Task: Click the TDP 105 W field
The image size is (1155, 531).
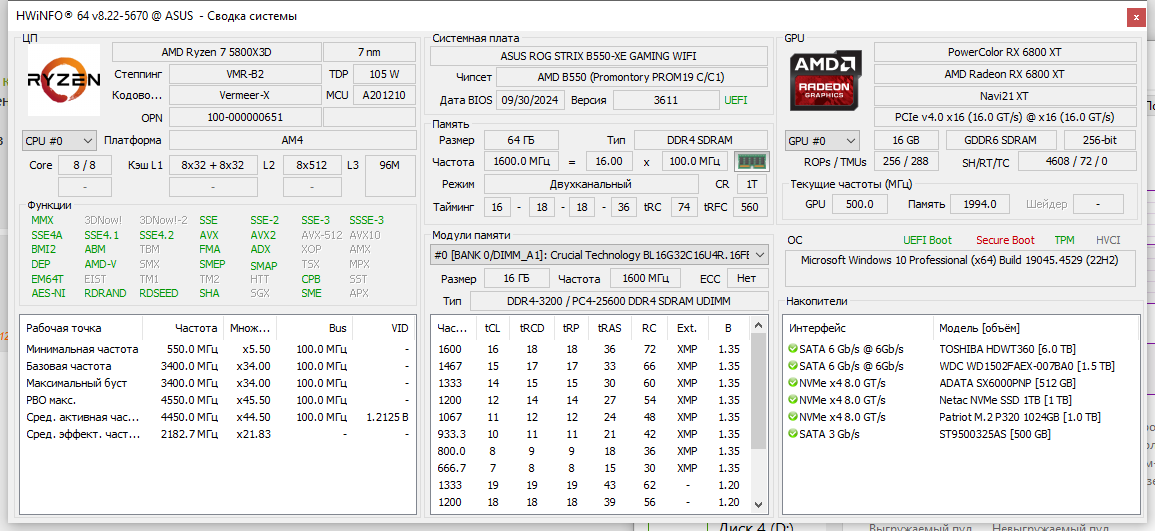Action: [x=384, y=74]
